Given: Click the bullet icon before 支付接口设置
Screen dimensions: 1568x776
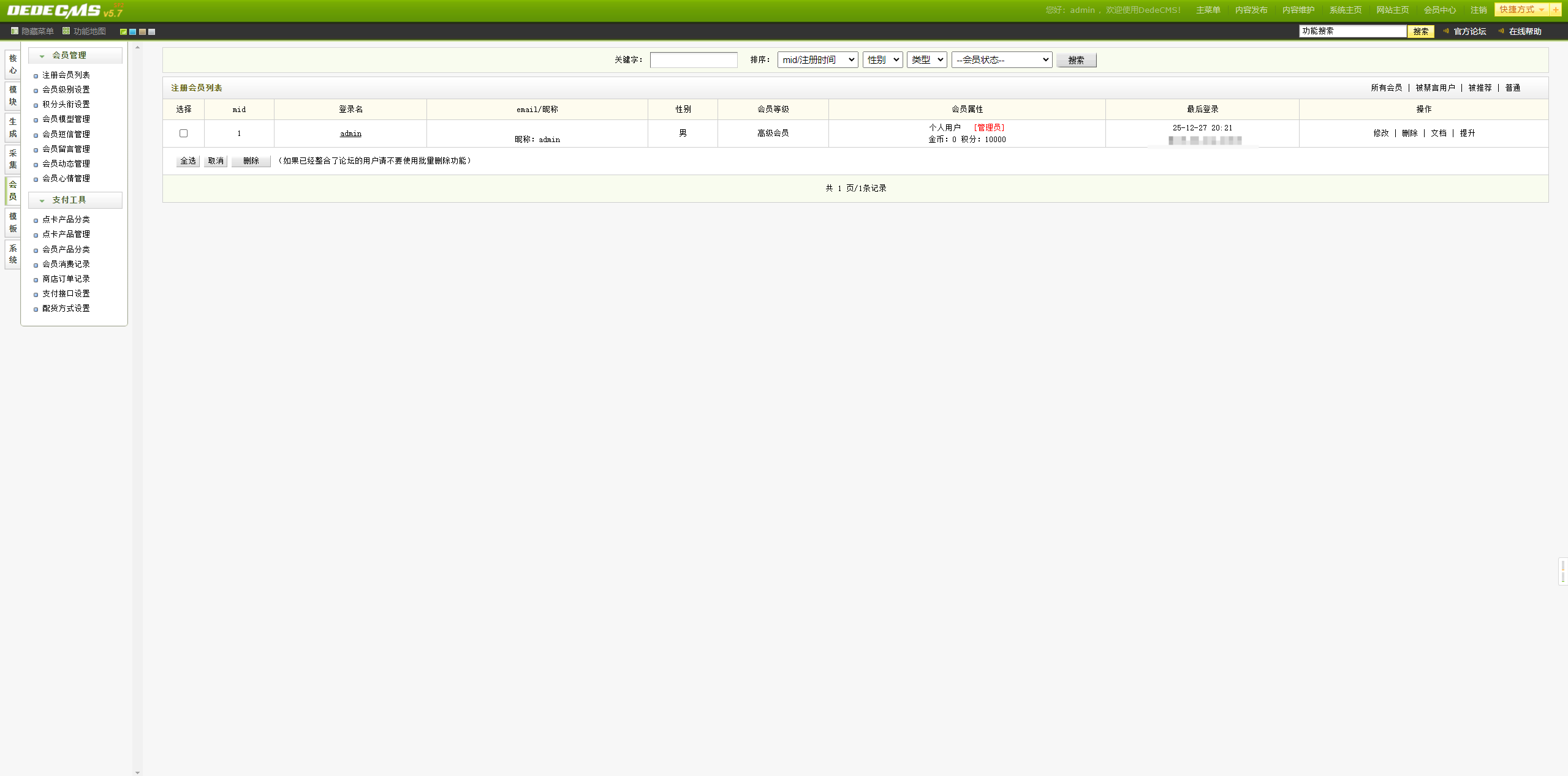Looking at the screenshot, I should pos(36,295).
